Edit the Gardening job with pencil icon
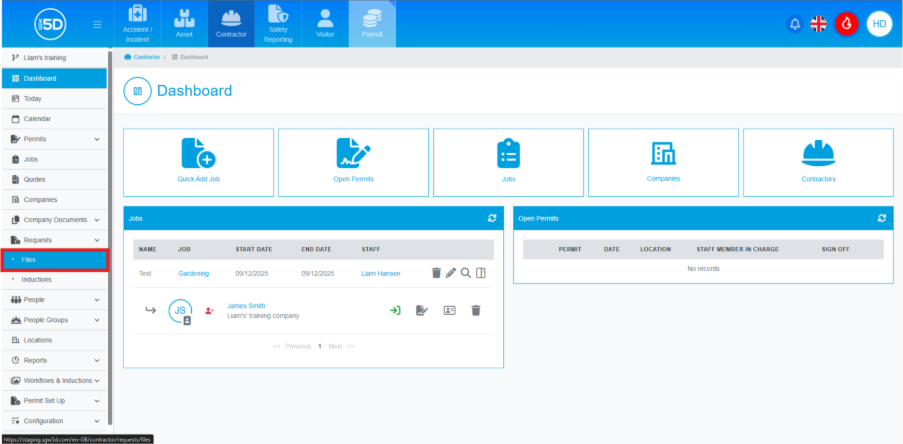The height and width of the screenshot is (444, 903). 451,273
